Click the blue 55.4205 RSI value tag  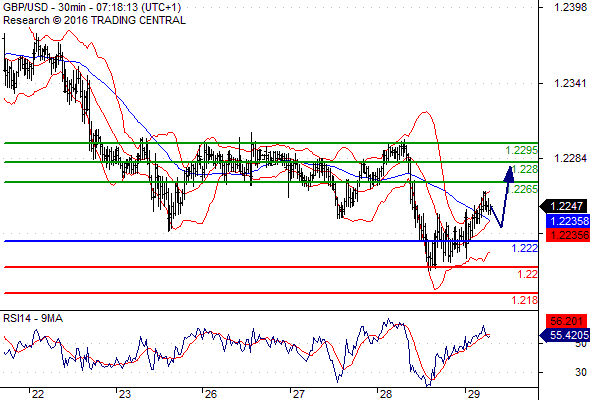564,335
